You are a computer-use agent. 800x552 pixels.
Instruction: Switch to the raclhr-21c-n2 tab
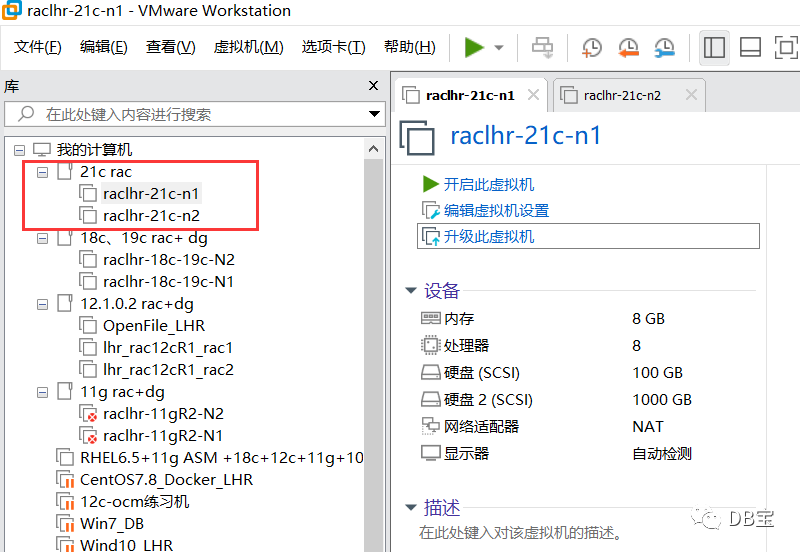pos(622,95)
